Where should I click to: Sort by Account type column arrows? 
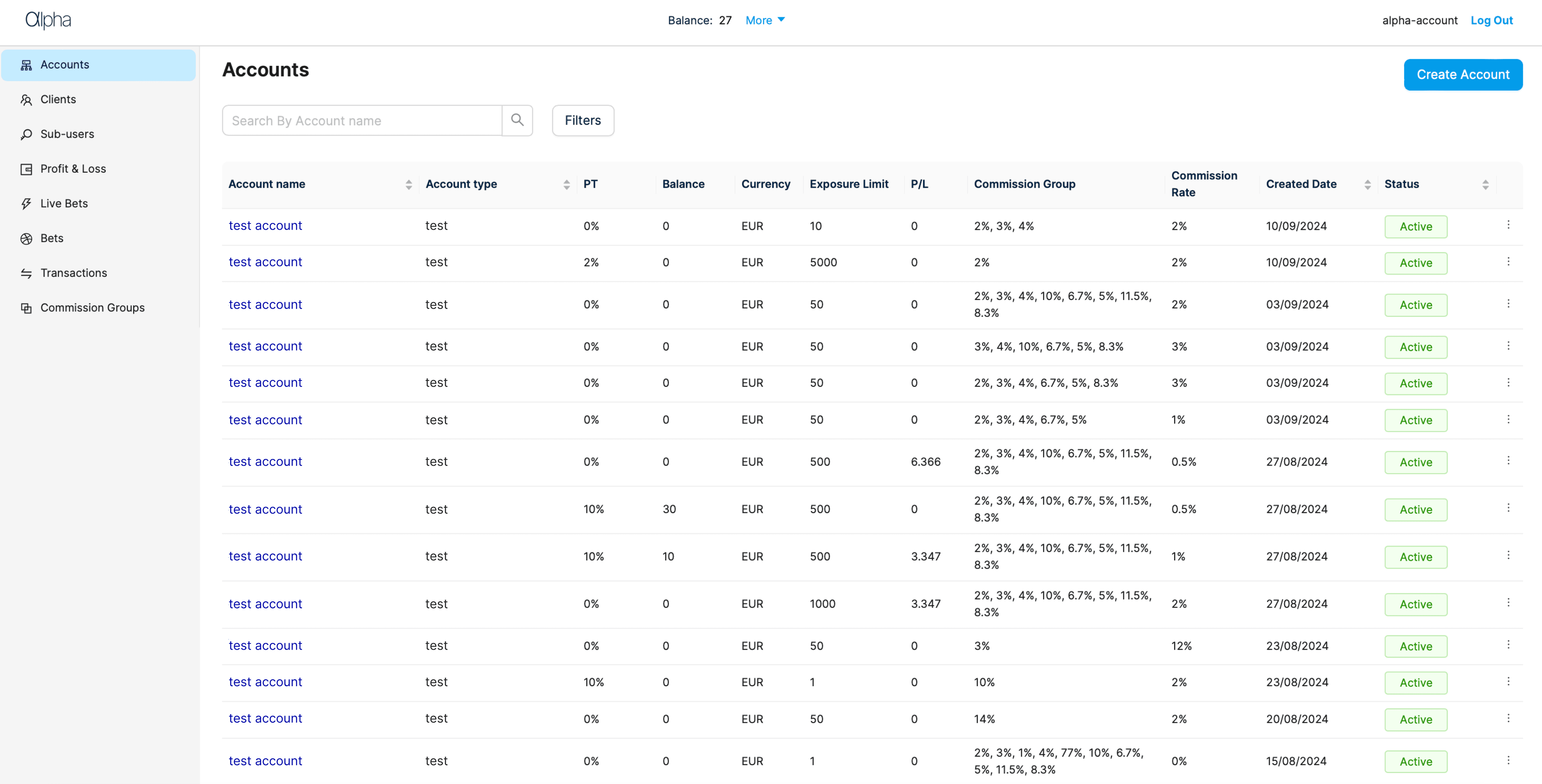[566, 185]
